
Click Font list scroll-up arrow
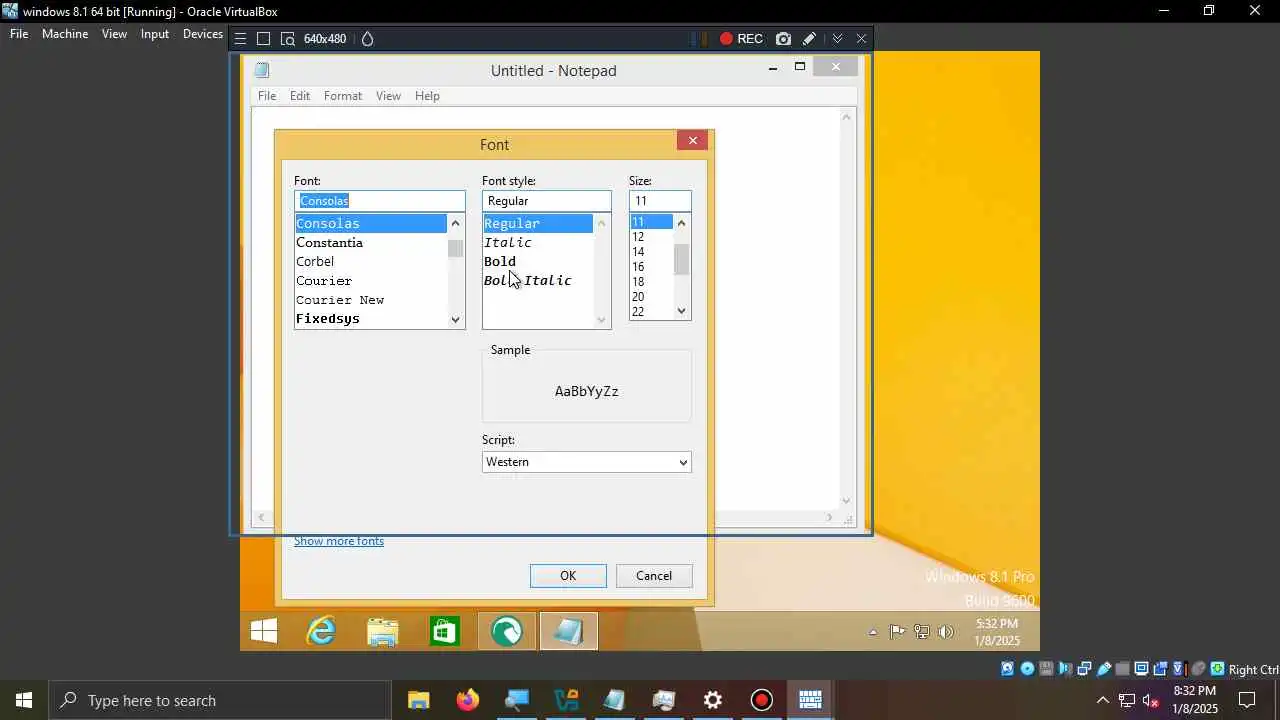tap(456, 223)
